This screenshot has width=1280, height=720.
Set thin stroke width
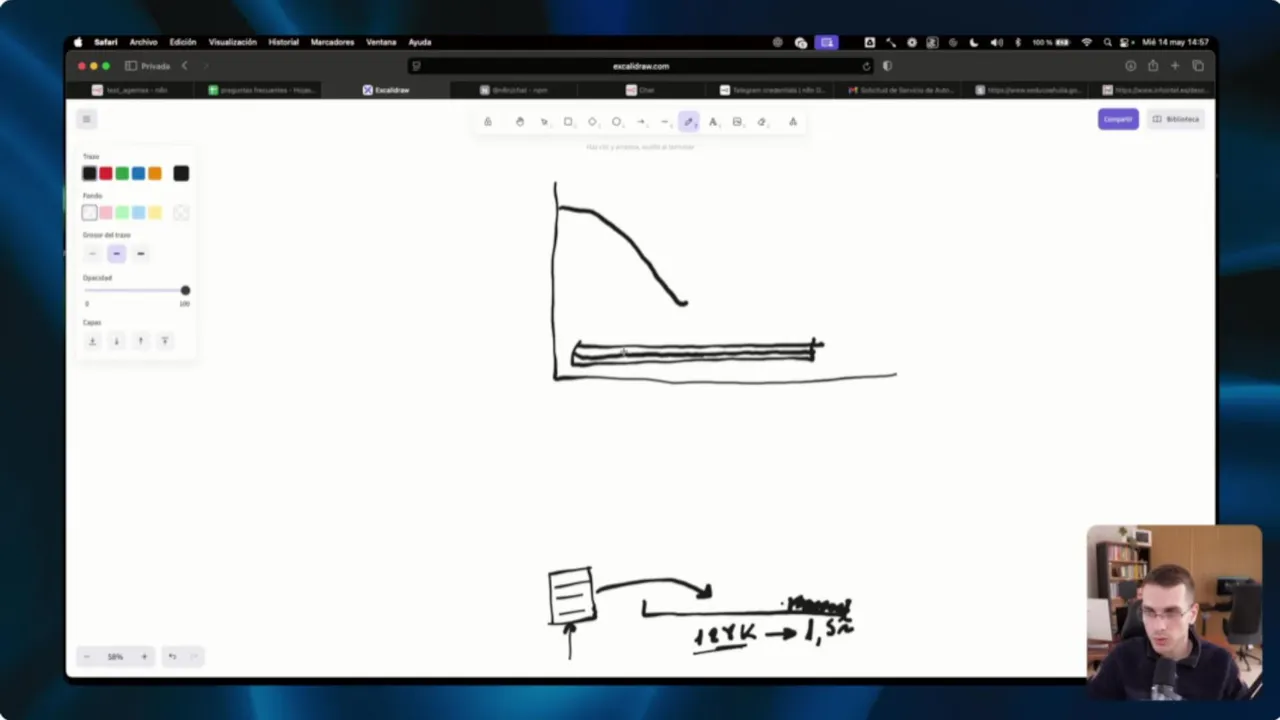pyautogui.click(x=92, y=254)
